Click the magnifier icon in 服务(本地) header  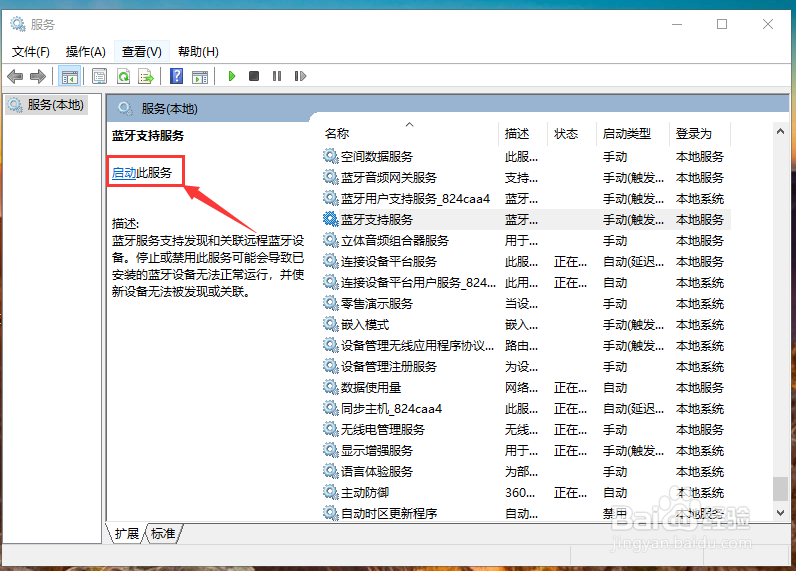coord(125,108)
